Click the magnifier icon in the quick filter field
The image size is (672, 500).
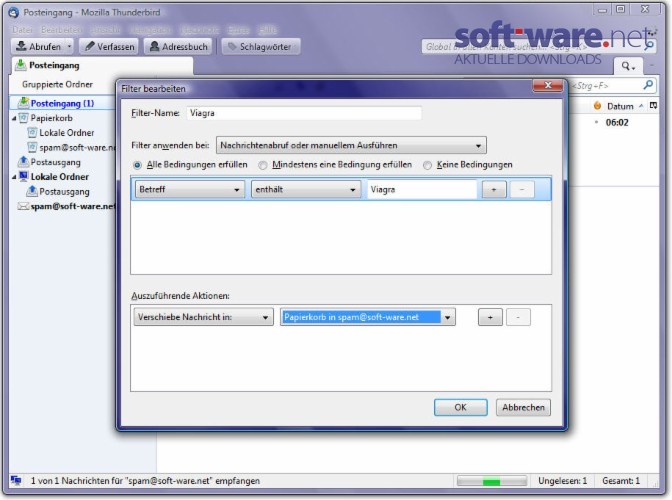(648, 85)
